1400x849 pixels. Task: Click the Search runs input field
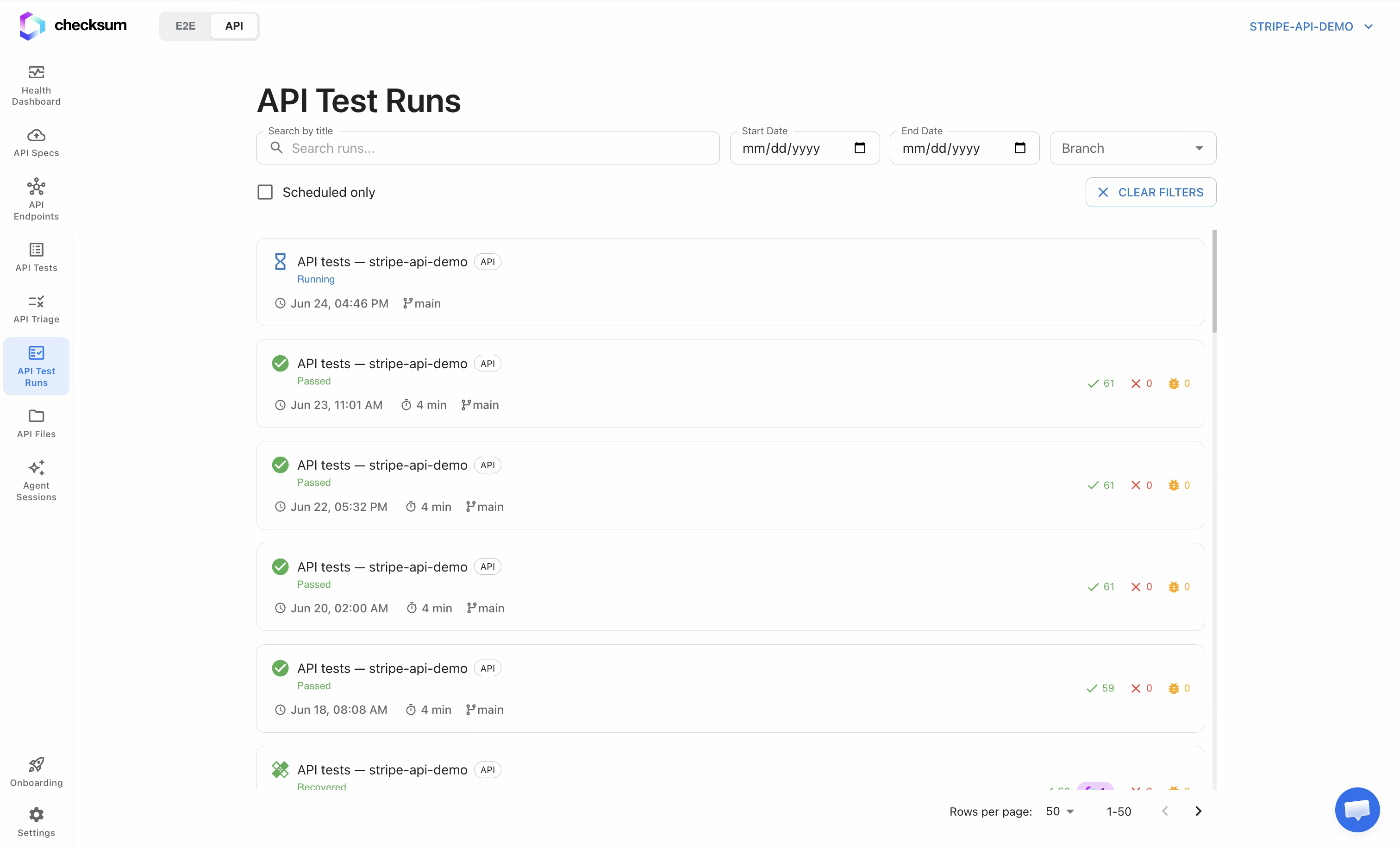tap(488, 148)
